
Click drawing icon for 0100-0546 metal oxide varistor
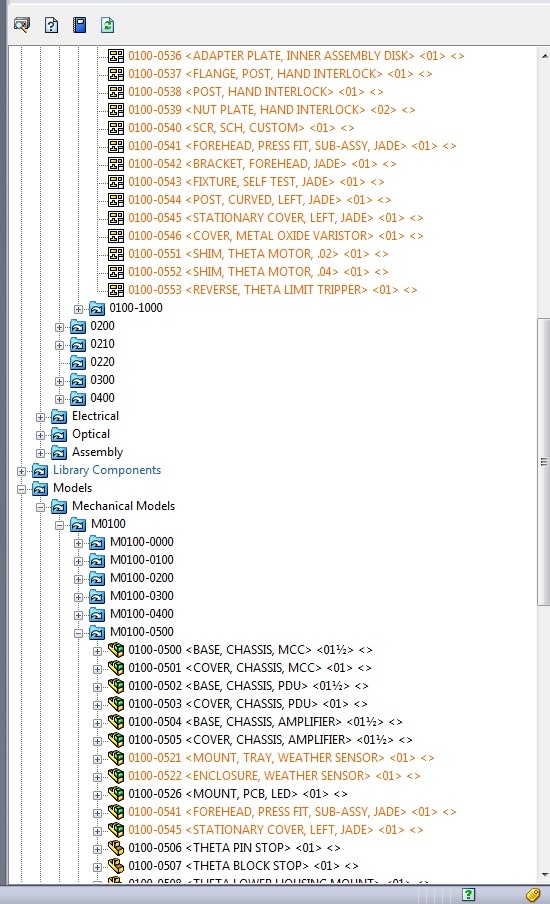coord(116,236)
